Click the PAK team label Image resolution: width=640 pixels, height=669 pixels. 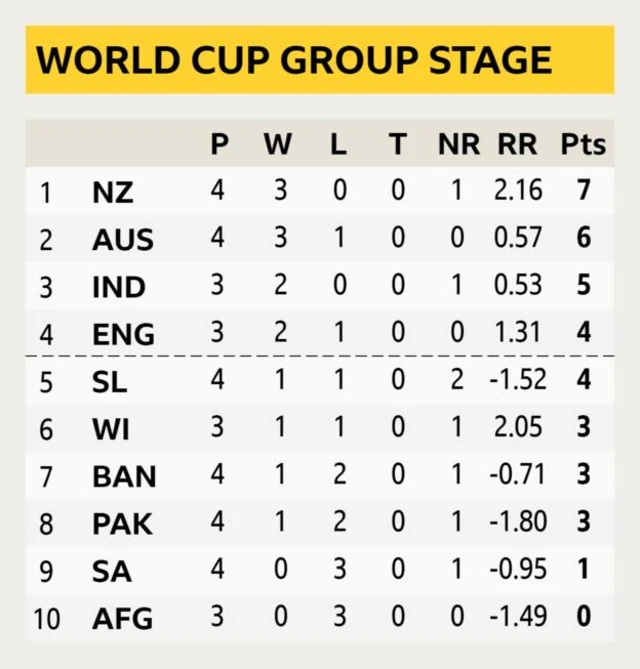pos(123,524)
